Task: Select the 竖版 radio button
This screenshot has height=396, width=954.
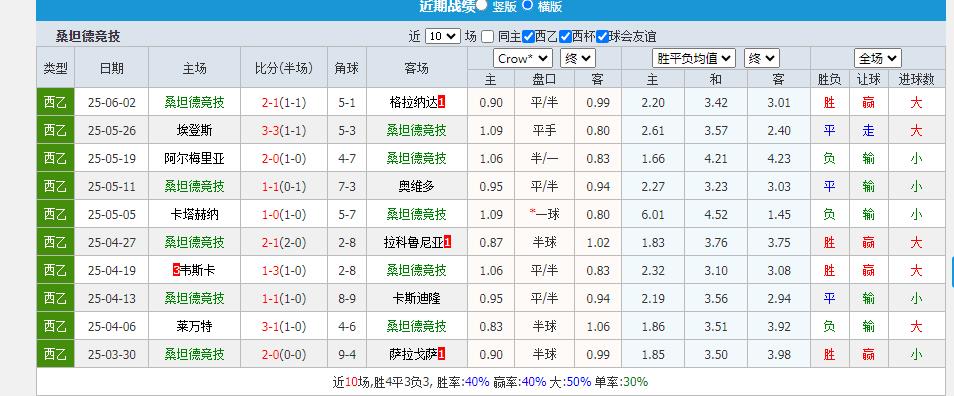Action: point(482,5)
